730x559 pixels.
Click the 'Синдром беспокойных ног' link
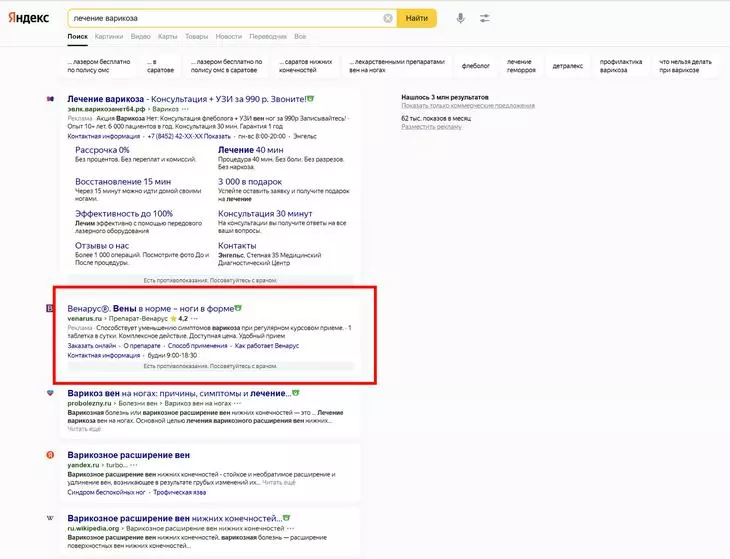pyautogui.click(x=106, y=492)
